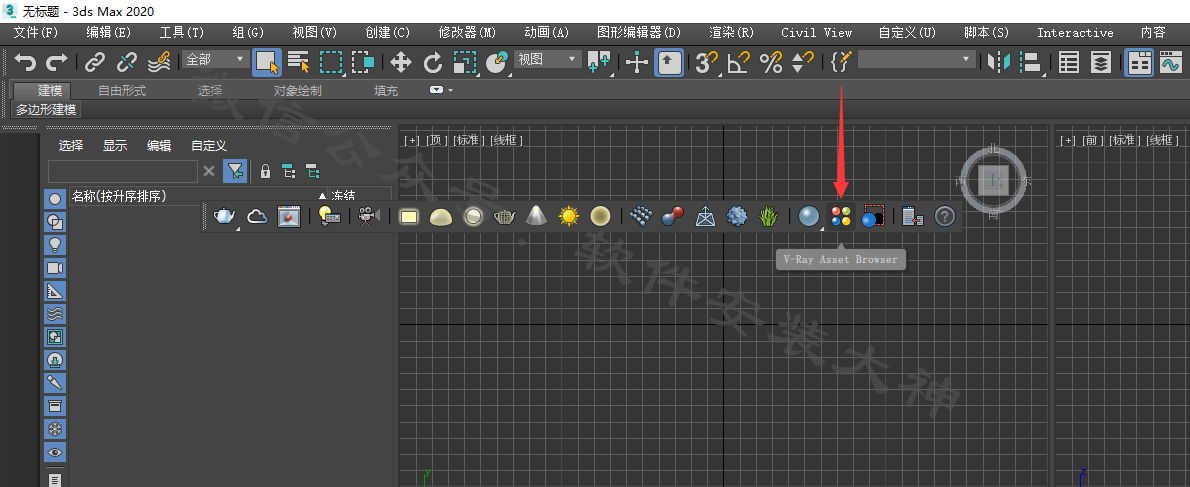Click the 多边形建模 panel button

[x=47, y=110]
